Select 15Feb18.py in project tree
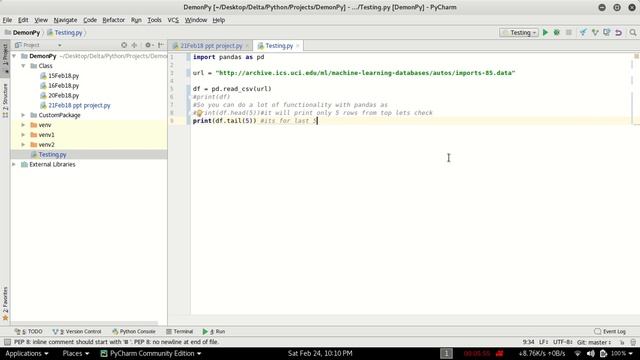Image resolution: width=640 pixels, height=360 pixels. (x=64, y=76)
